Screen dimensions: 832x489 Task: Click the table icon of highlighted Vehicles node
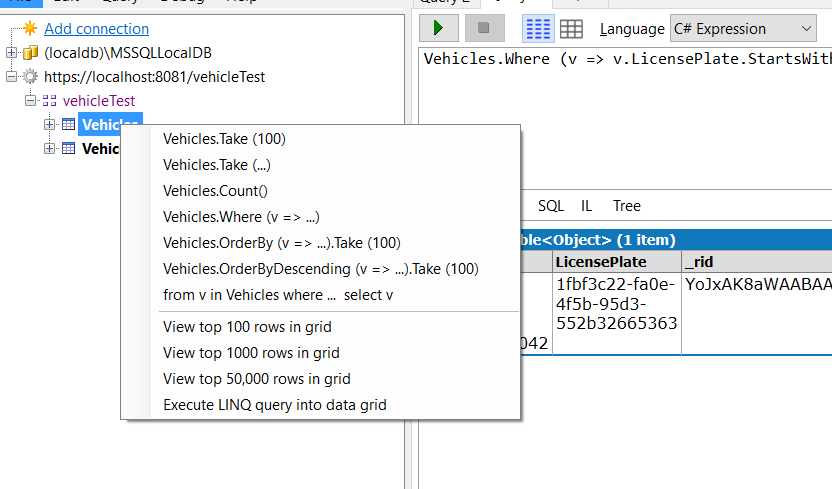68,124
